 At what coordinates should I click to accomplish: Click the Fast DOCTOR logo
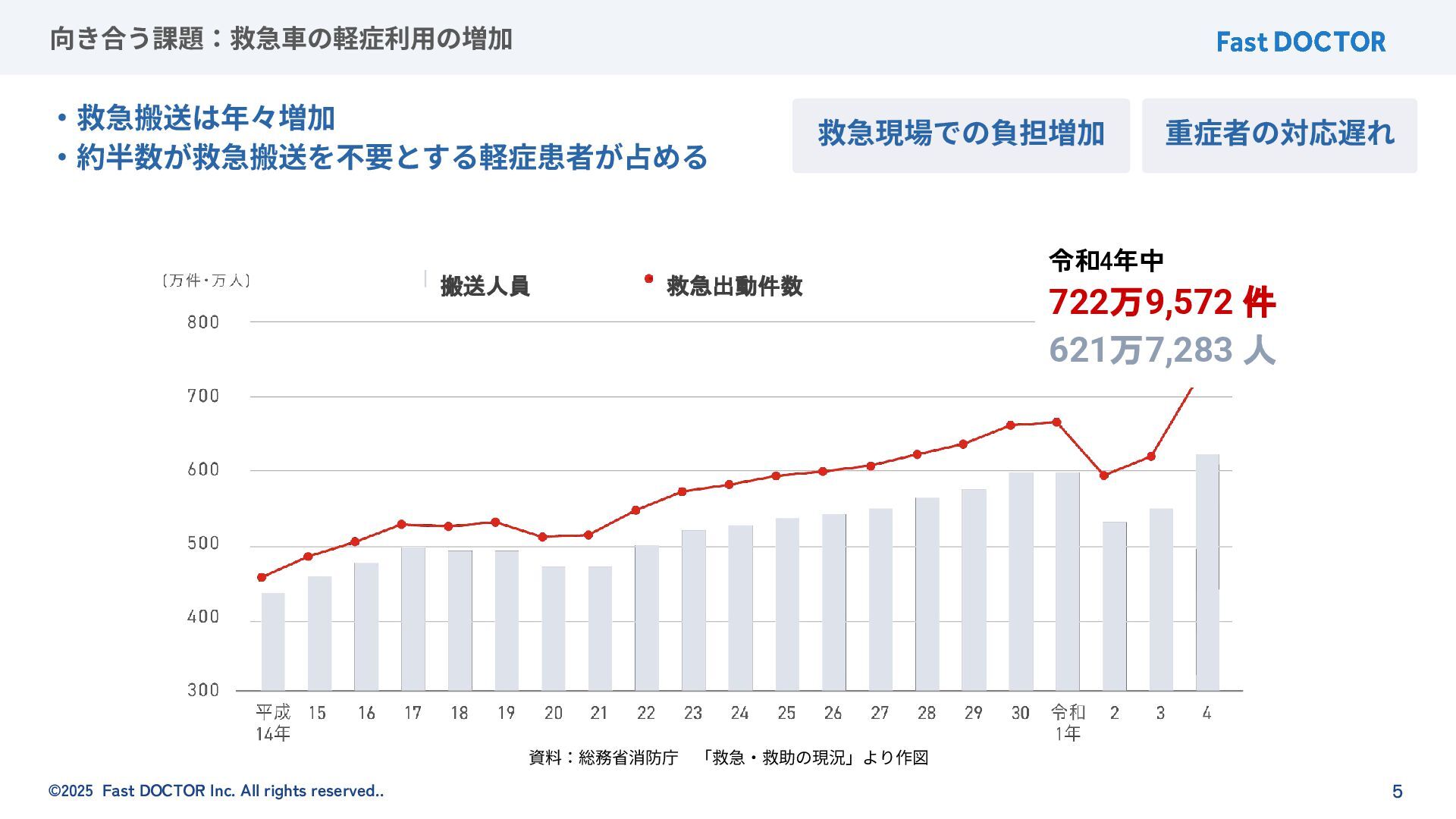tap(1301, 42)
